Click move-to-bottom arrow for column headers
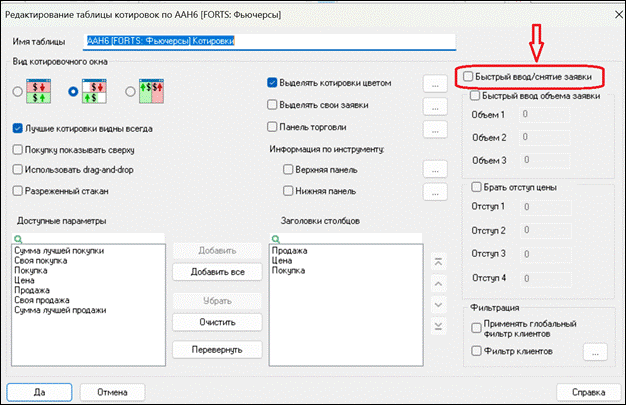626x405 pixels. [436, 326]
